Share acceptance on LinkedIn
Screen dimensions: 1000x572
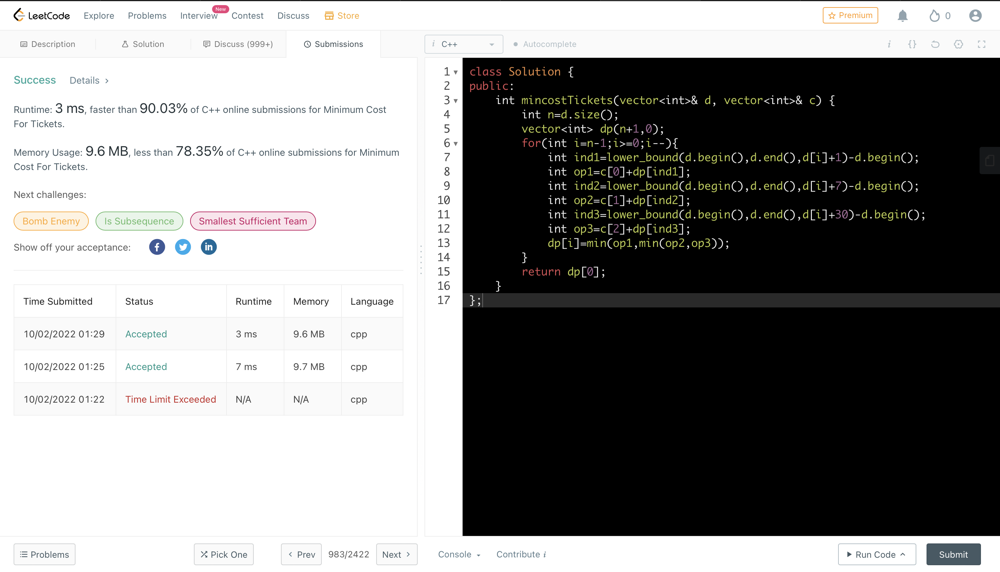point(209,247)
